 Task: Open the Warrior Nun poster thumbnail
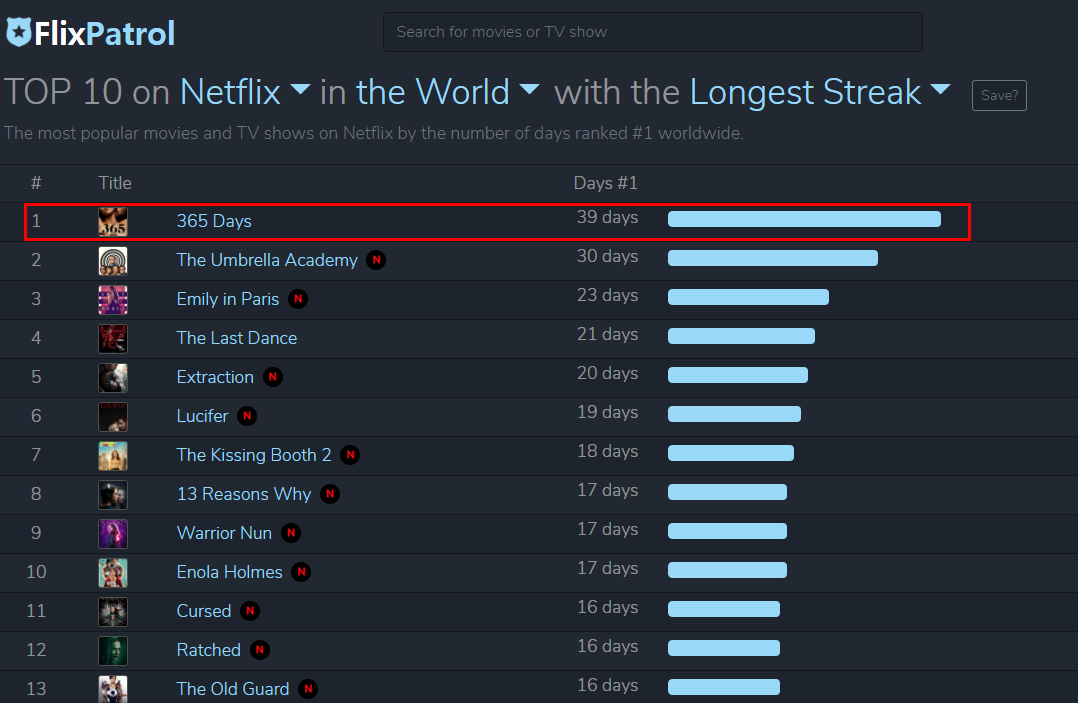[x=113, y=534]
